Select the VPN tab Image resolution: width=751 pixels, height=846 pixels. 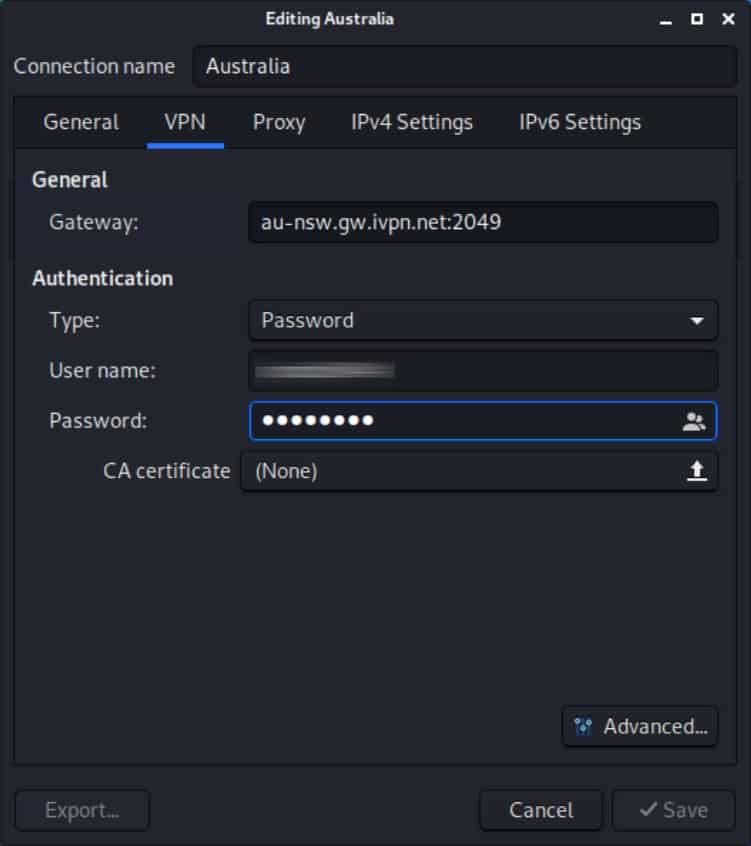185,122
